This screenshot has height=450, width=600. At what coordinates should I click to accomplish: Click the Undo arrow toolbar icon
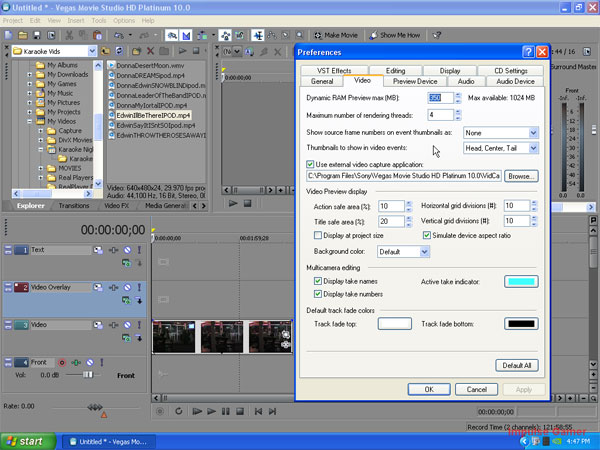pyautogui.click(x=119, y=36)
